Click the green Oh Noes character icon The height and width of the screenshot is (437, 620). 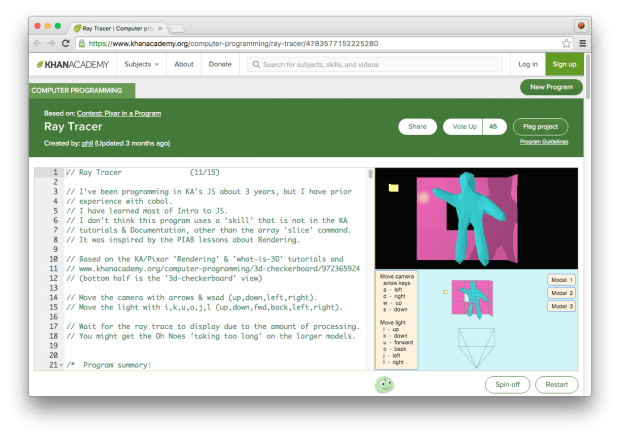coord(383,385)
